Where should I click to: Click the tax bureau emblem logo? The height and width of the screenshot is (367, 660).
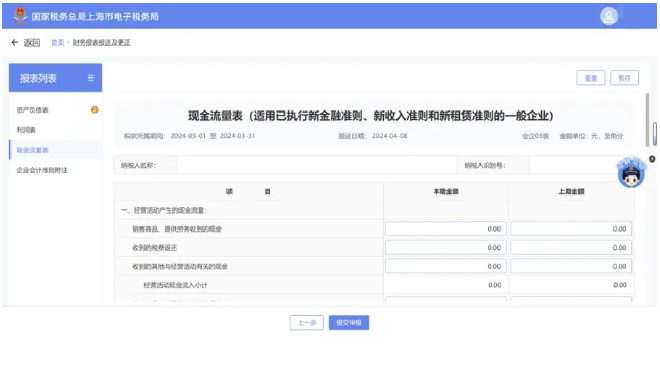point(20,16)
